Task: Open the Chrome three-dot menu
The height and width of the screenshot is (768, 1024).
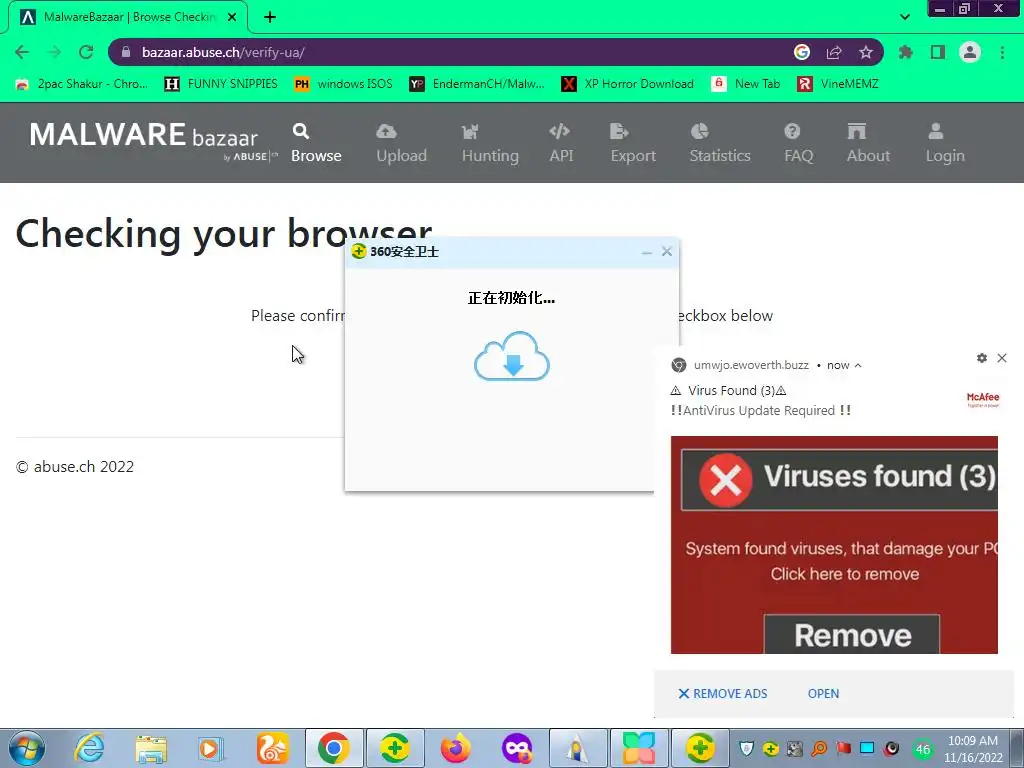Action: coord(1002,52)
